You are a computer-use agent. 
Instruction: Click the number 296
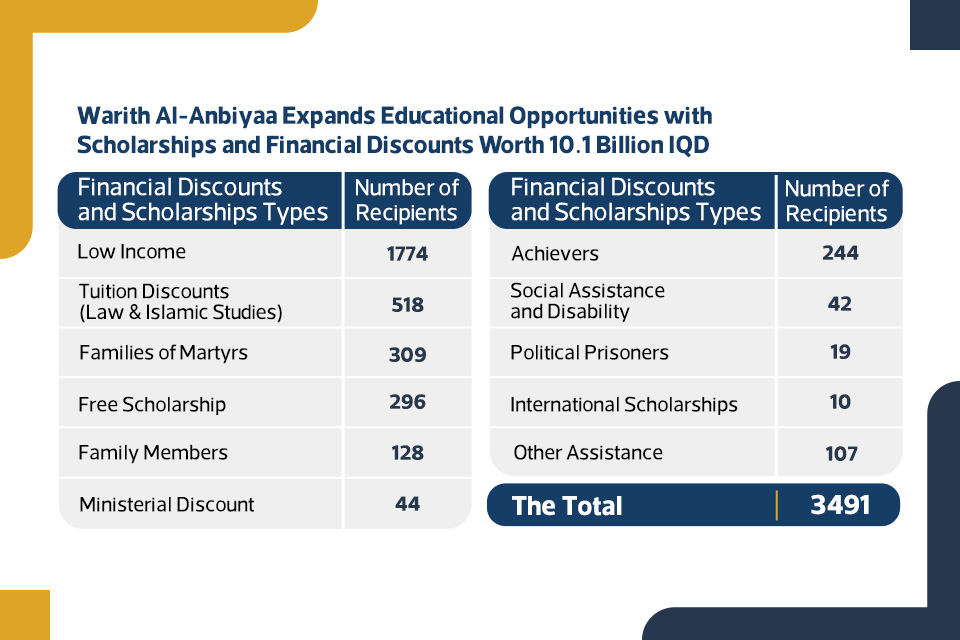(407, 402)
